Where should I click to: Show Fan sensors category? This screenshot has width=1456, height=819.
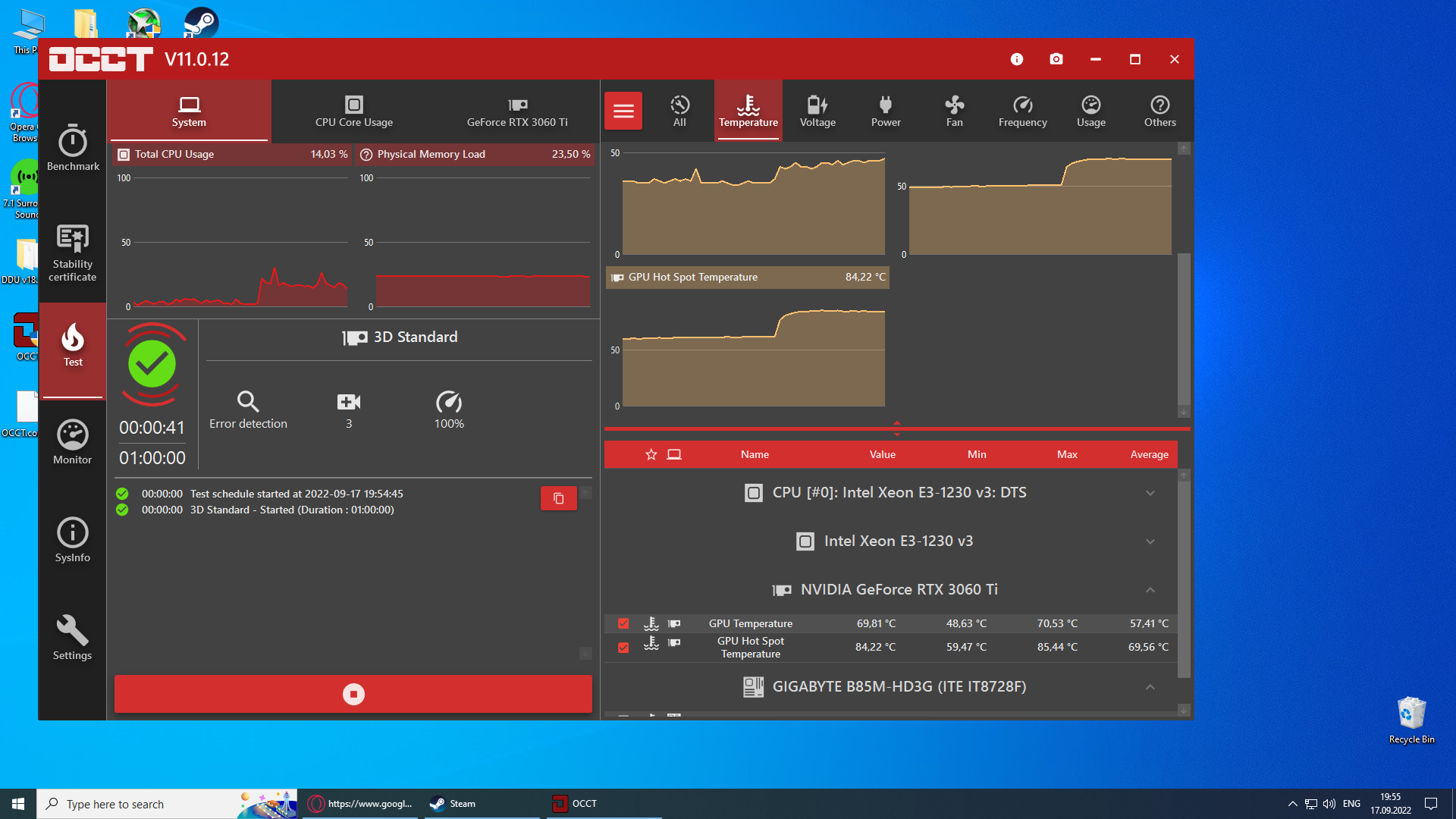tap(954, 111)
